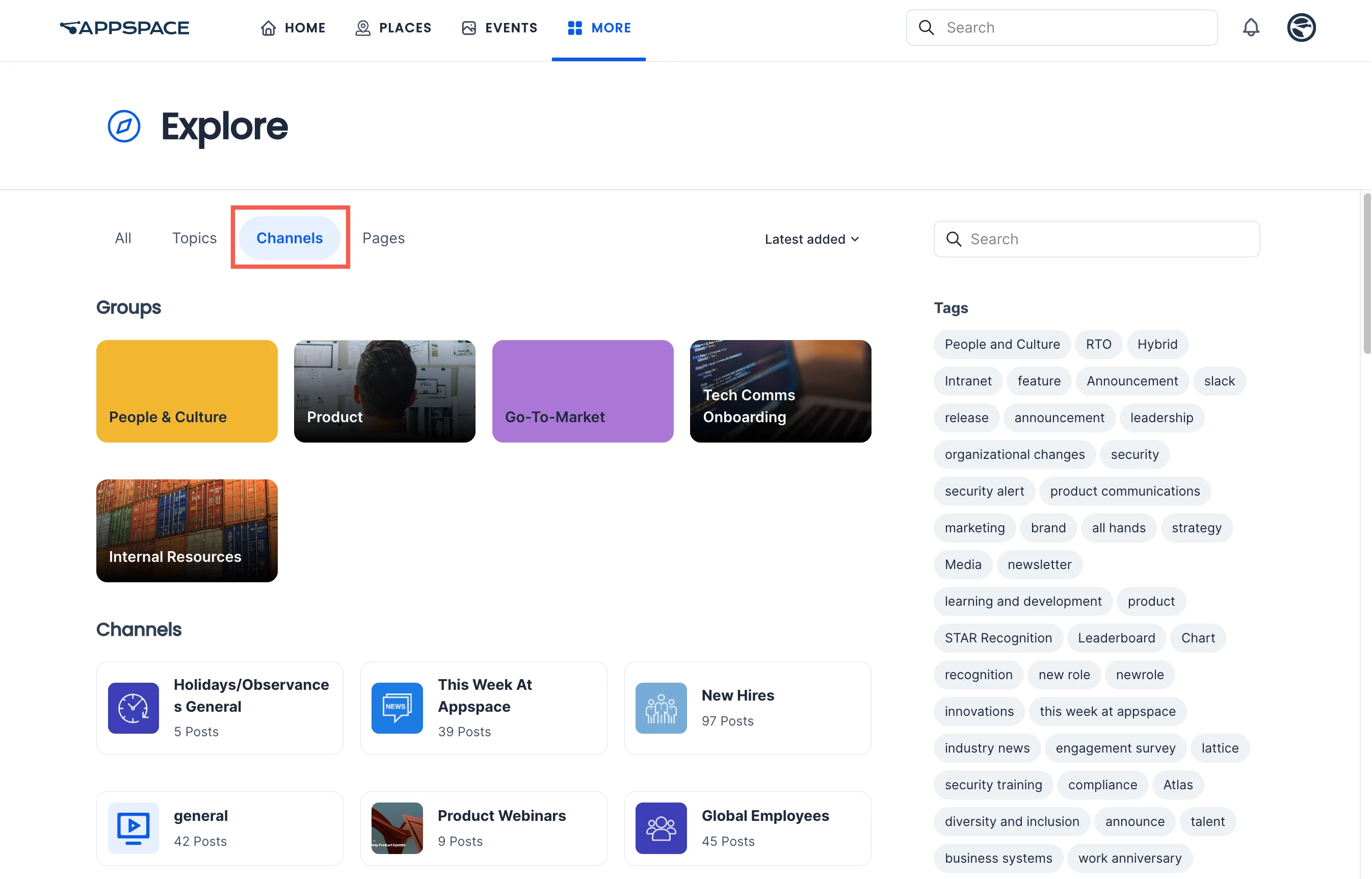The width and height of the screenshot is (1372, 879).
Task: Switch to the Pages tab
Action: click(383, 238)
